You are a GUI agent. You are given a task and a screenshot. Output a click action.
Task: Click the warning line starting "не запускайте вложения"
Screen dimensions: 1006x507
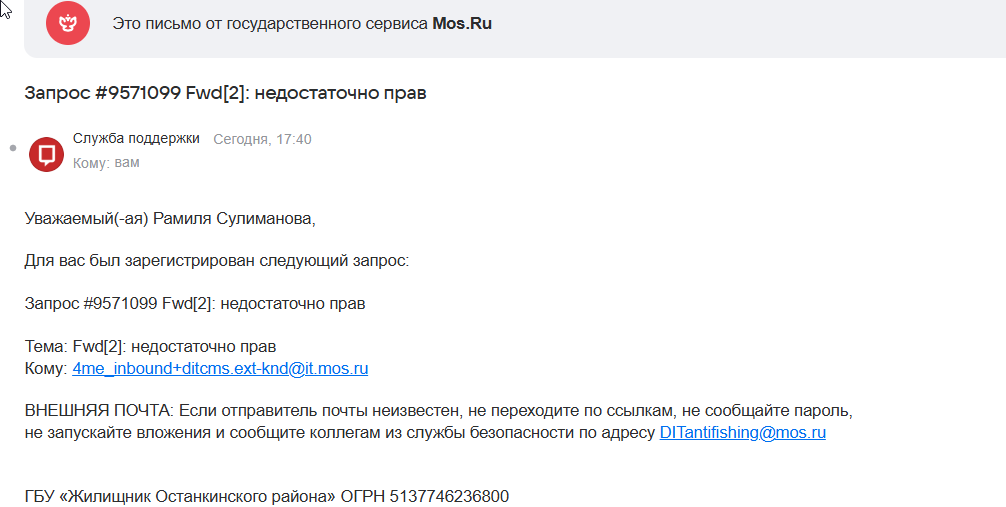[x=425, y=432]
